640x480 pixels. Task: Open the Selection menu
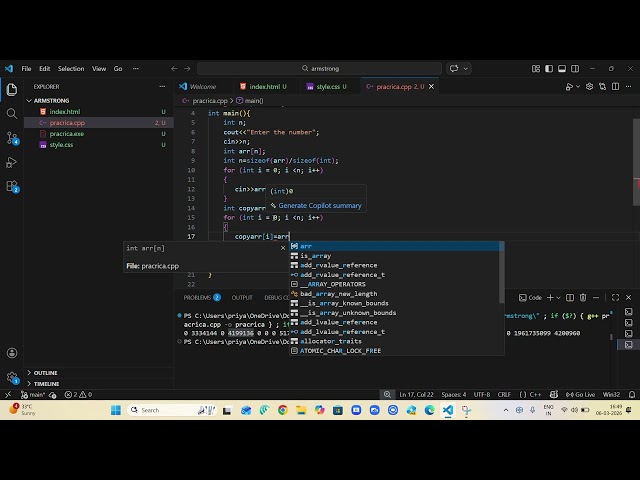tap(71, 69)
